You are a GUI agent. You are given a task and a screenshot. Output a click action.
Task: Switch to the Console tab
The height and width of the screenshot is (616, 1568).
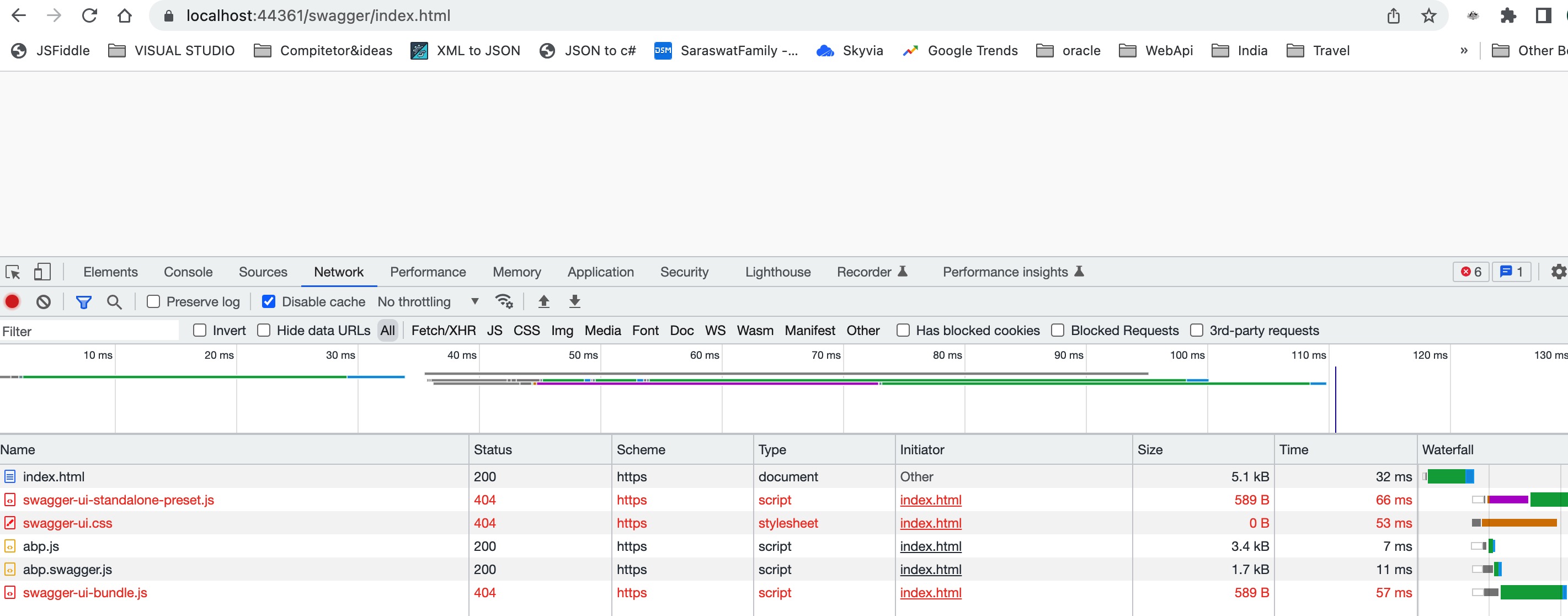188,272
